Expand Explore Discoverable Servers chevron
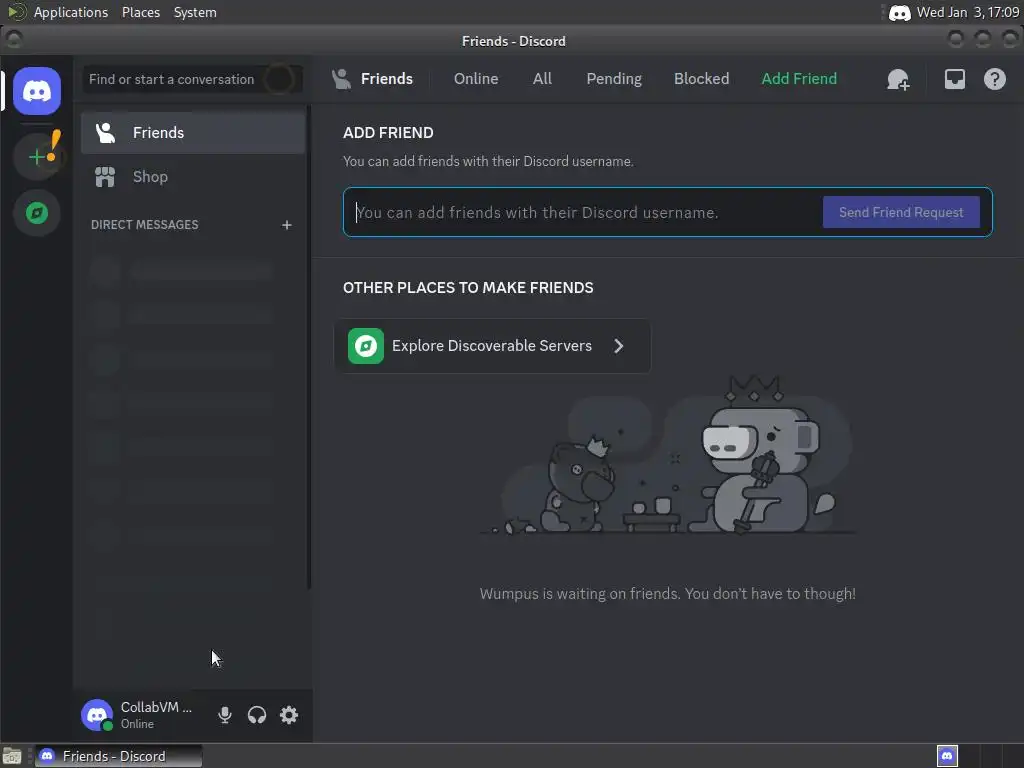Image resolution: width=1024 pixels, height=768 pixels. 618,345
